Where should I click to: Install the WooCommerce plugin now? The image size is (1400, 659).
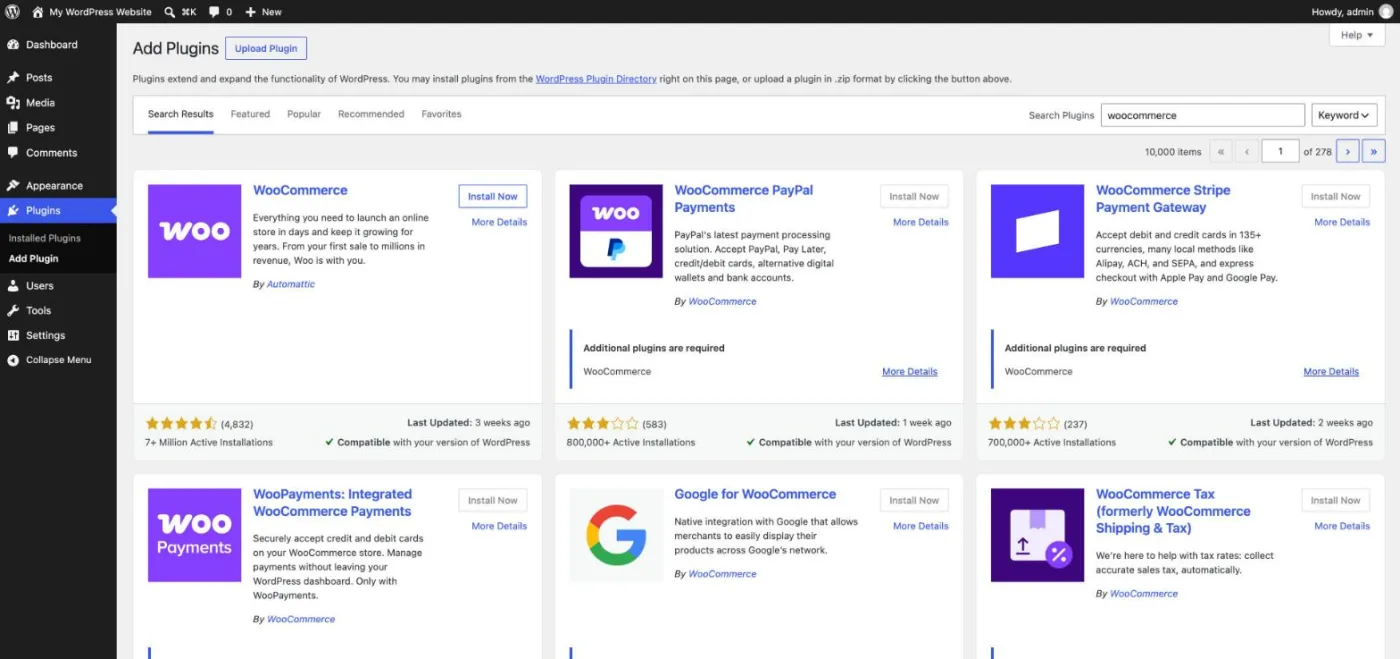[493, 196]
